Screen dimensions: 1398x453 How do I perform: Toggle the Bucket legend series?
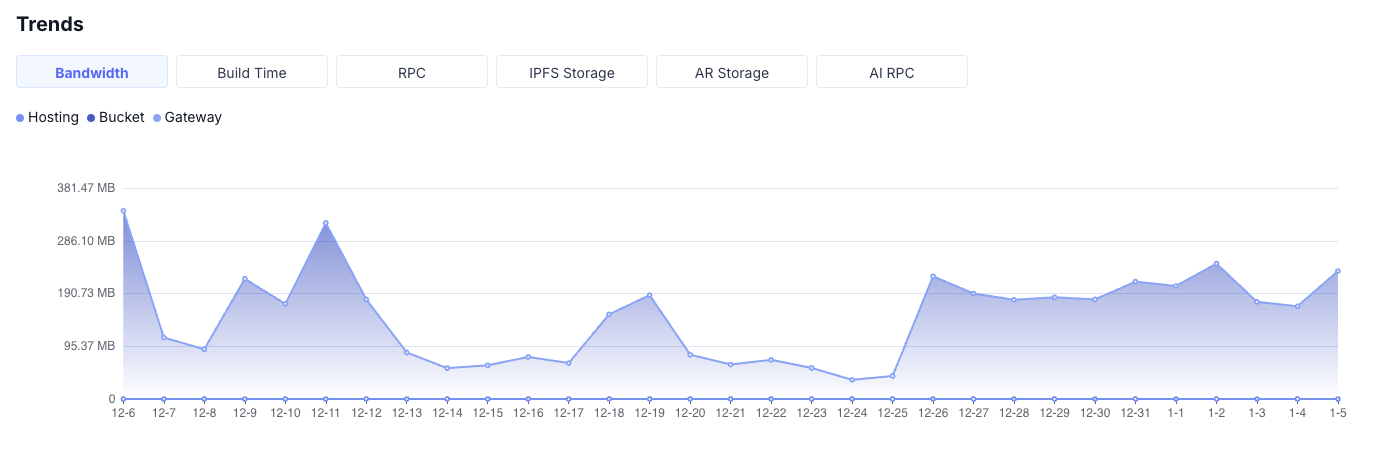point(121,117)
